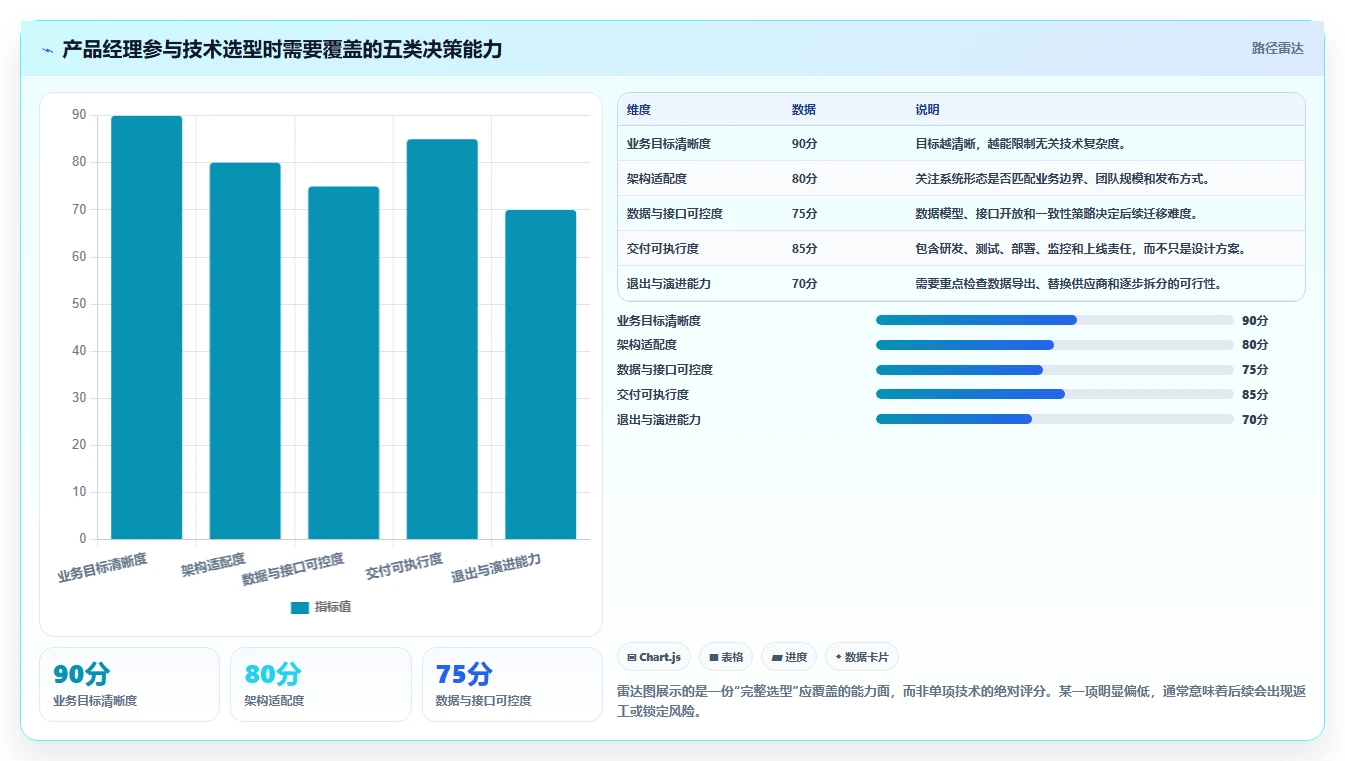Click the 业务目标清晰度 90分 progress bar
The height and width of the screenshot is (761, 1345).
[x=1054, y=320]
